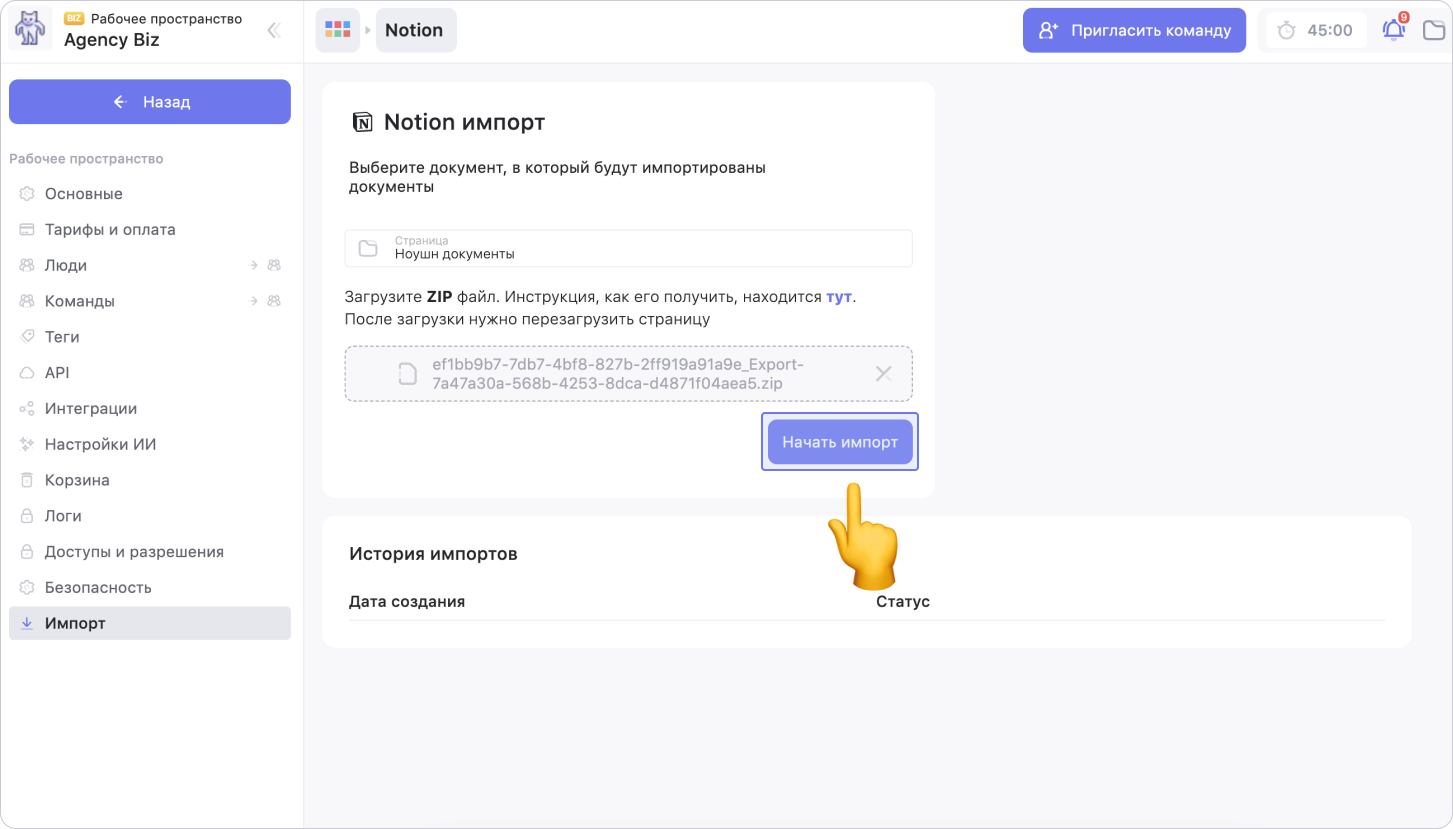Open Настройки ИИ section
This screenshot has width=1453, height=829.
coord(100,444)
